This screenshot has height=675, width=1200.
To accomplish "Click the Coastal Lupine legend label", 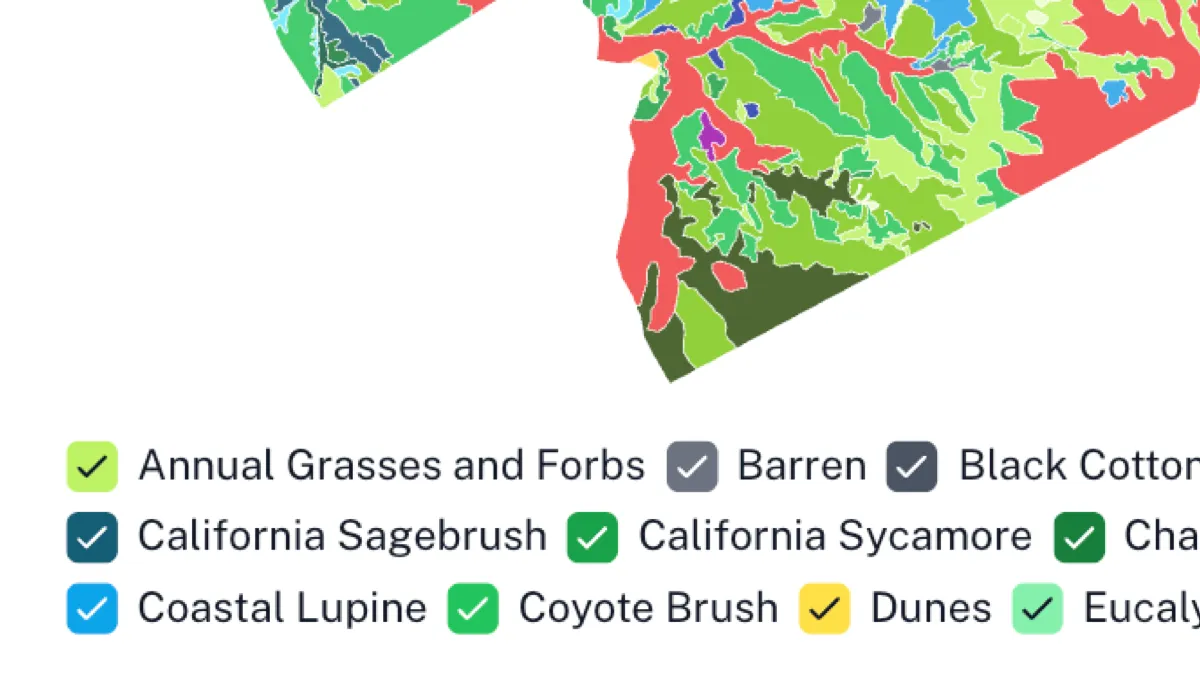I will click(x=282, y=608).
